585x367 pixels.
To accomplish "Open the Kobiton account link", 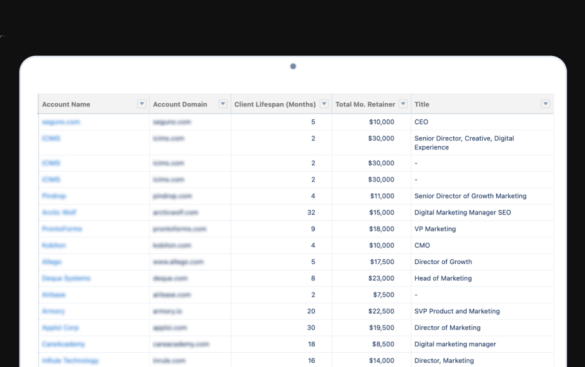I will tap(54, 245).
